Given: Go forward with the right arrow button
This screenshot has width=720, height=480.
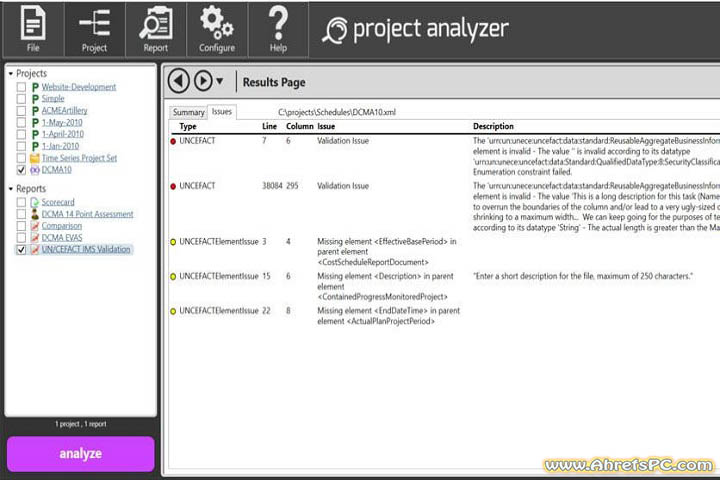Looking at the screenshot, I should 203,81.
